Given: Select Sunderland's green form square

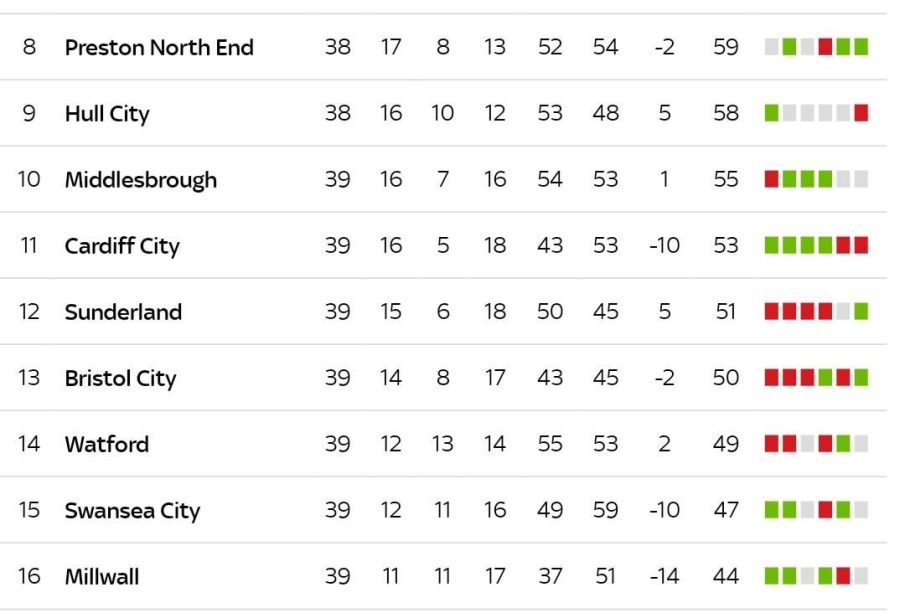Looking at the screenshot, I should pyautogui.click(x=861, y=312).
